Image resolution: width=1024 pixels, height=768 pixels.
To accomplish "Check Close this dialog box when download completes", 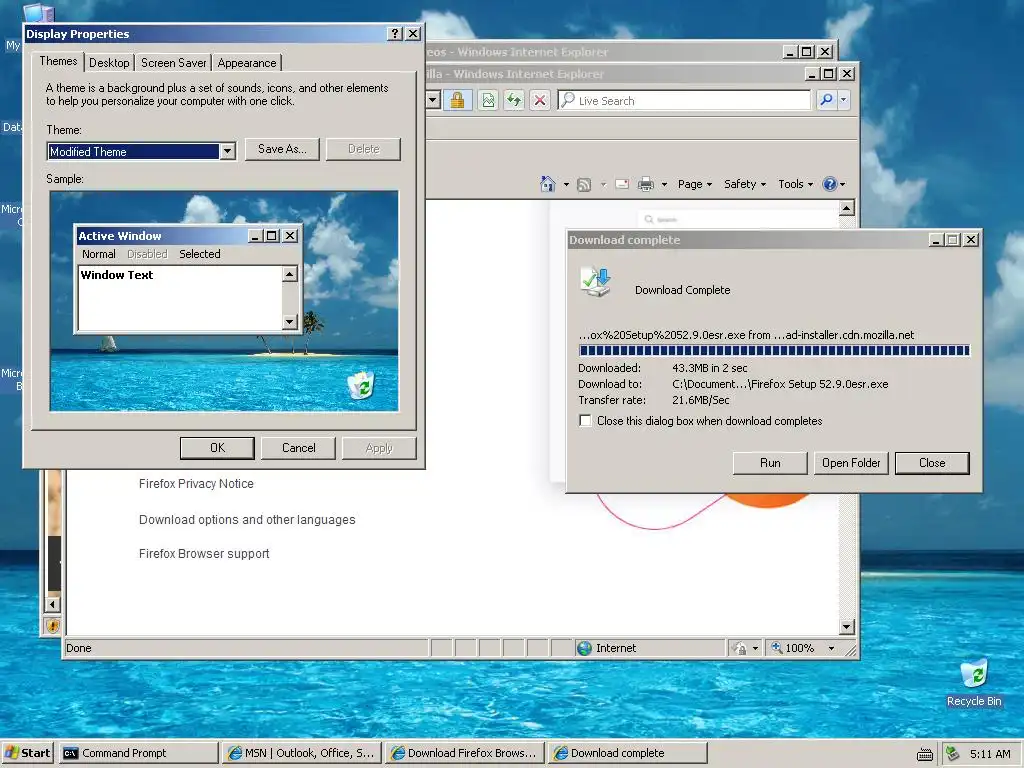I will 585,421.
